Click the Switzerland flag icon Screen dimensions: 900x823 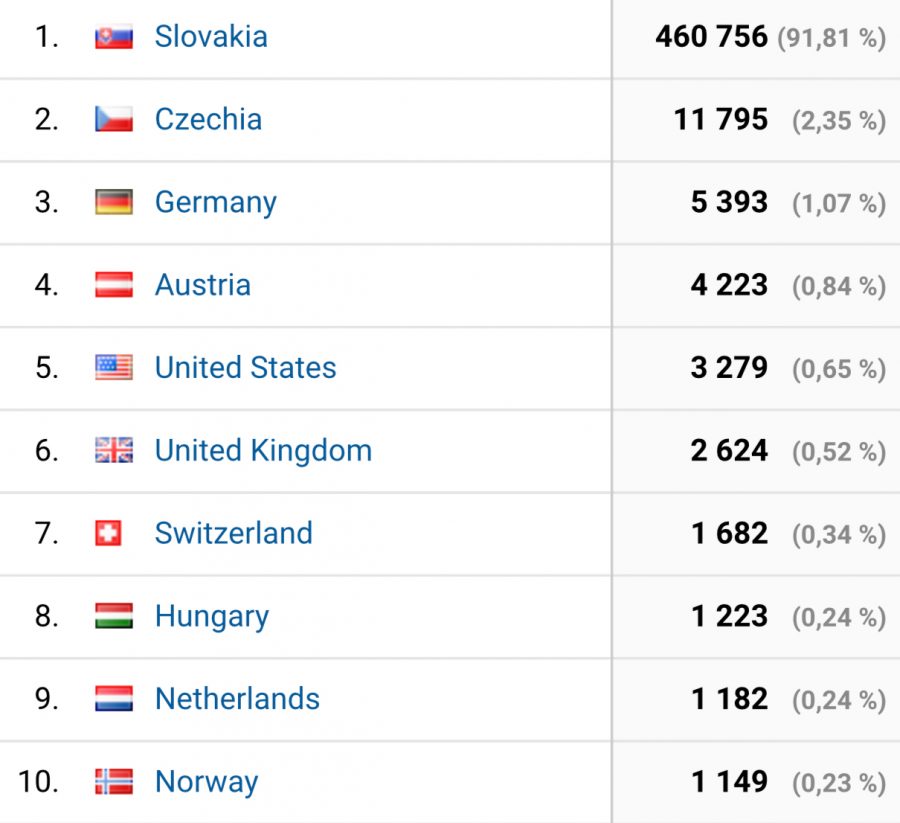108,533
